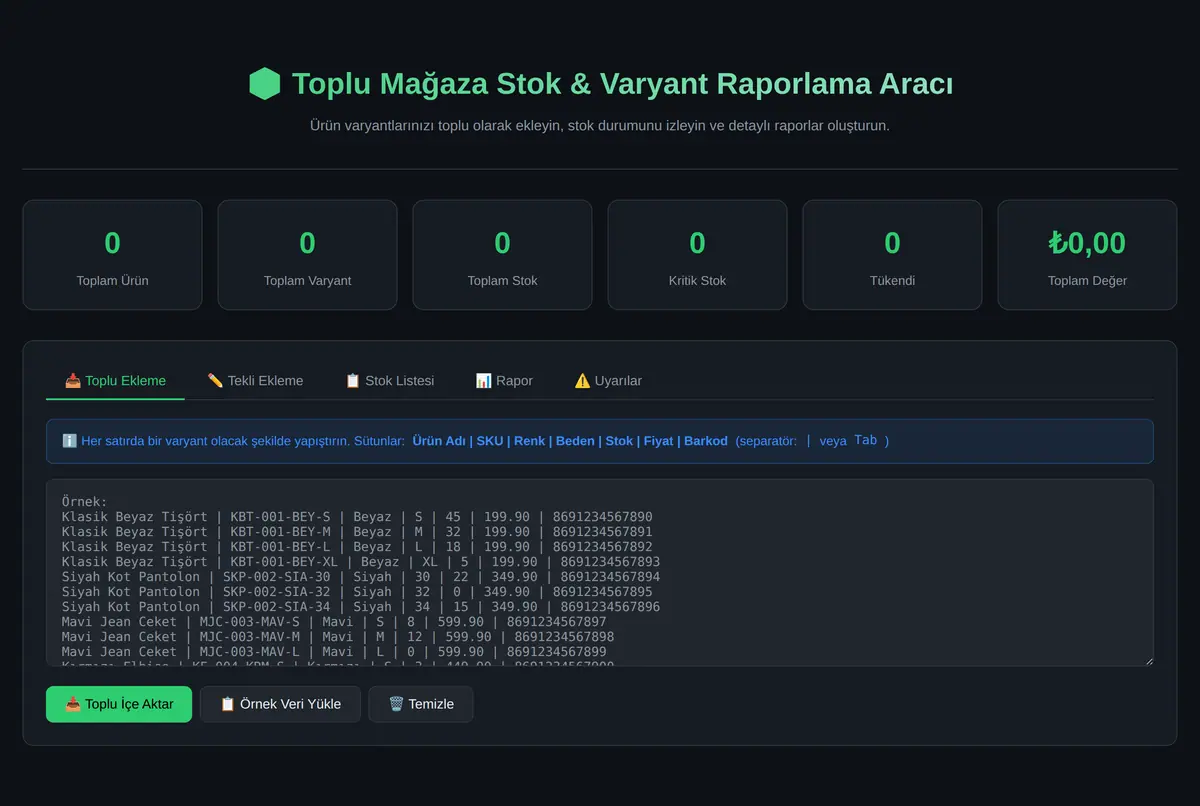
Task: Click the Örnek Veri Yükle button
Action: 280,704
